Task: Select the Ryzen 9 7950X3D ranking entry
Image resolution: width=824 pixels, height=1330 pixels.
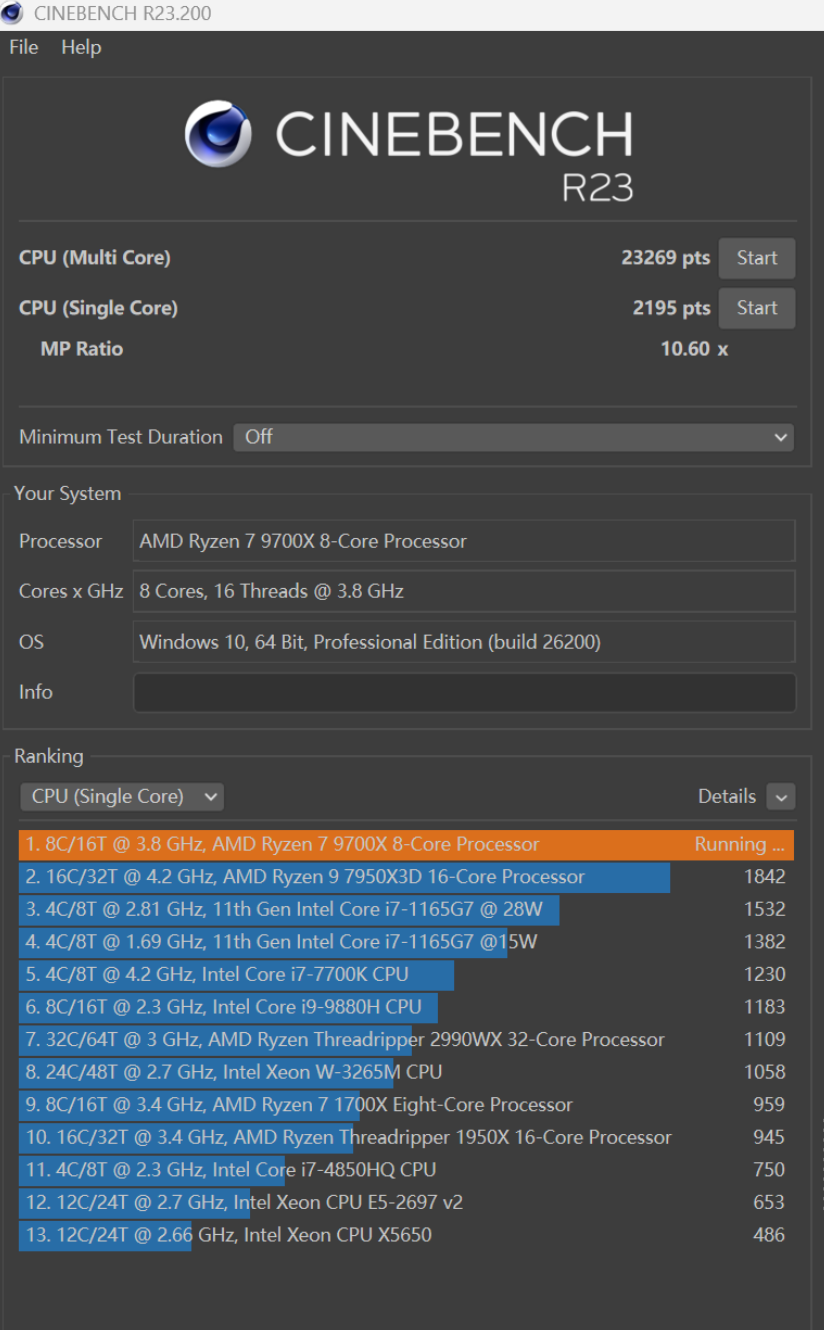Action: pyautogui.click(x=405, y=877)
